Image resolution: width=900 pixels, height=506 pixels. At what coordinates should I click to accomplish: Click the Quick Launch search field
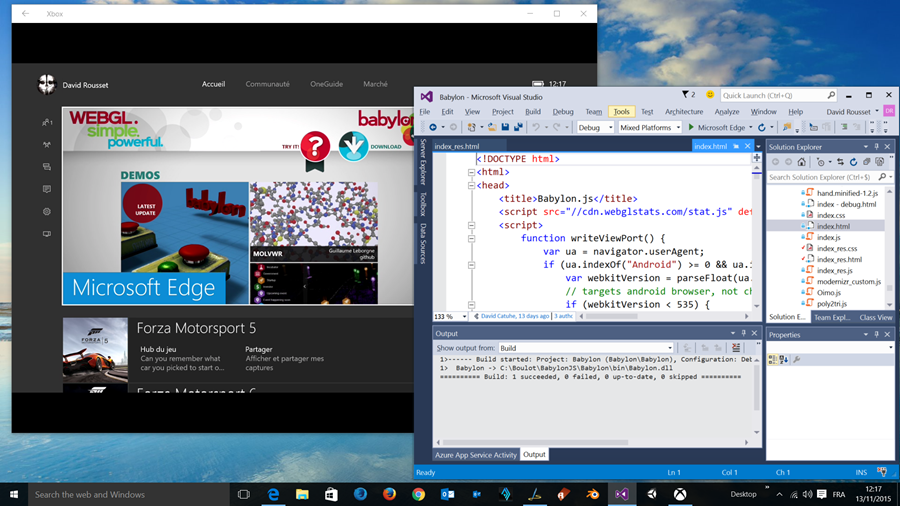[x=777, y=95]
